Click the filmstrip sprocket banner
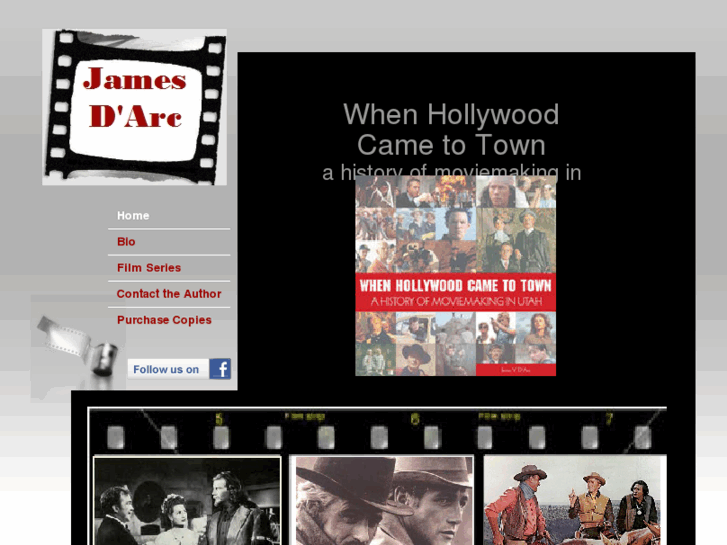The height and width of the screenshot is (545, 727). (x=377, y=430)
